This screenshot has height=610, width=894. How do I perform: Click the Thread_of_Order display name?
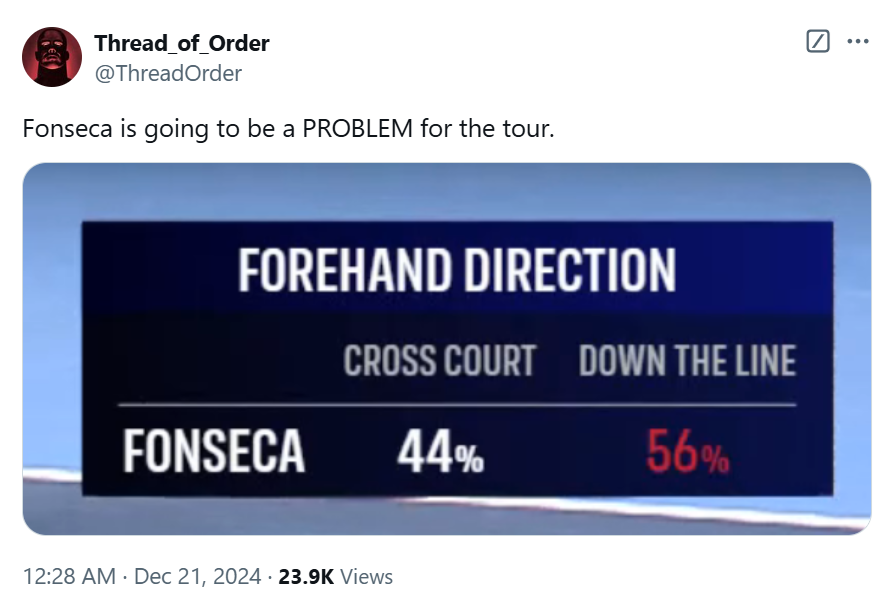(x=181, y=44)
